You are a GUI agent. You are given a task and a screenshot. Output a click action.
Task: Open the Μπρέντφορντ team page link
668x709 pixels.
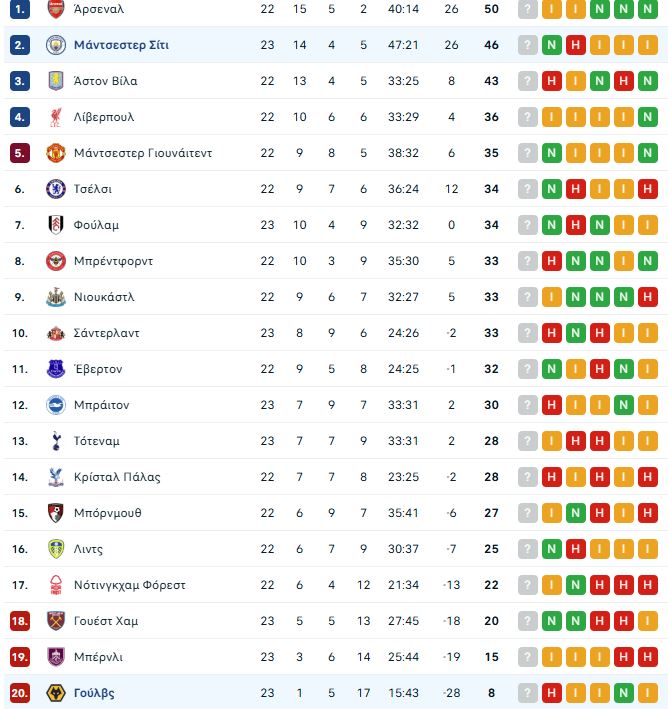point(113,261)
